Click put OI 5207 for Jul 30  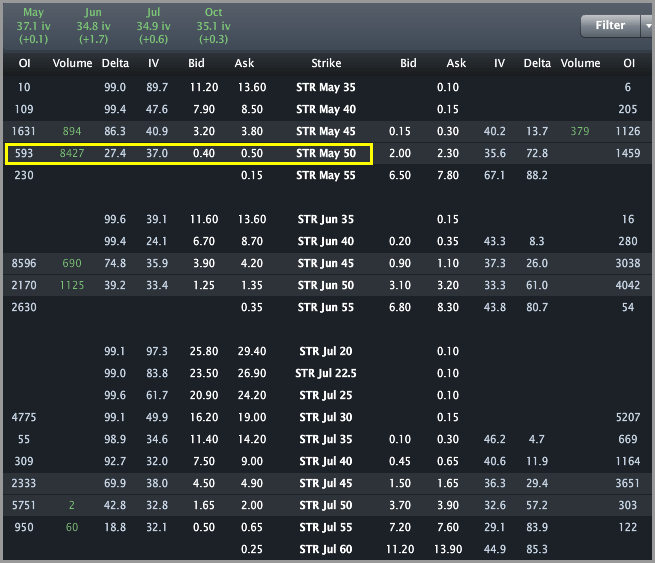[x=628, y=417]
